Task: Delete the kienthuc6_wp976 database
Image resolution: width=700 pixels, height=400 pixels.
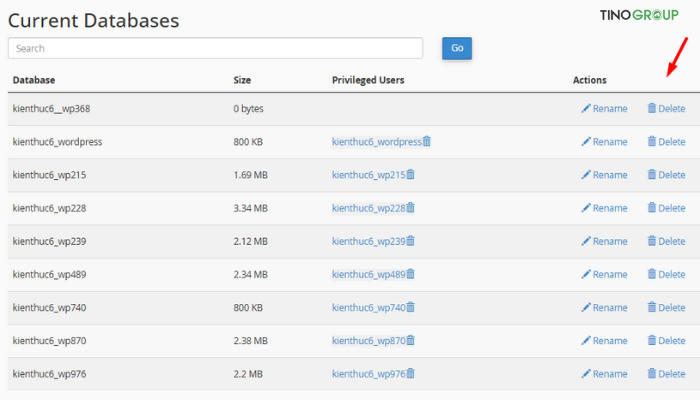Action: [x=666, y=374]
